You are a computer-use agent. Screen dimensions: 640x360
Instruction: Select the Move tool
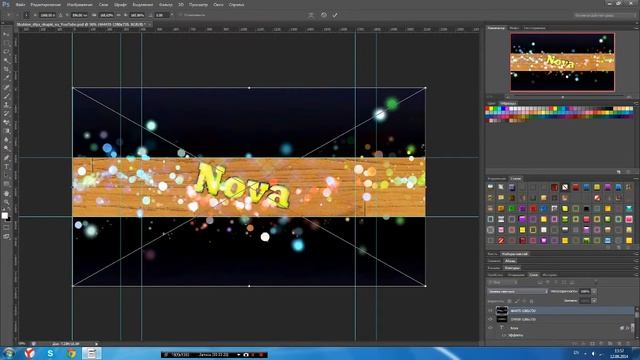pyautogui.click(x=7, y=35)
